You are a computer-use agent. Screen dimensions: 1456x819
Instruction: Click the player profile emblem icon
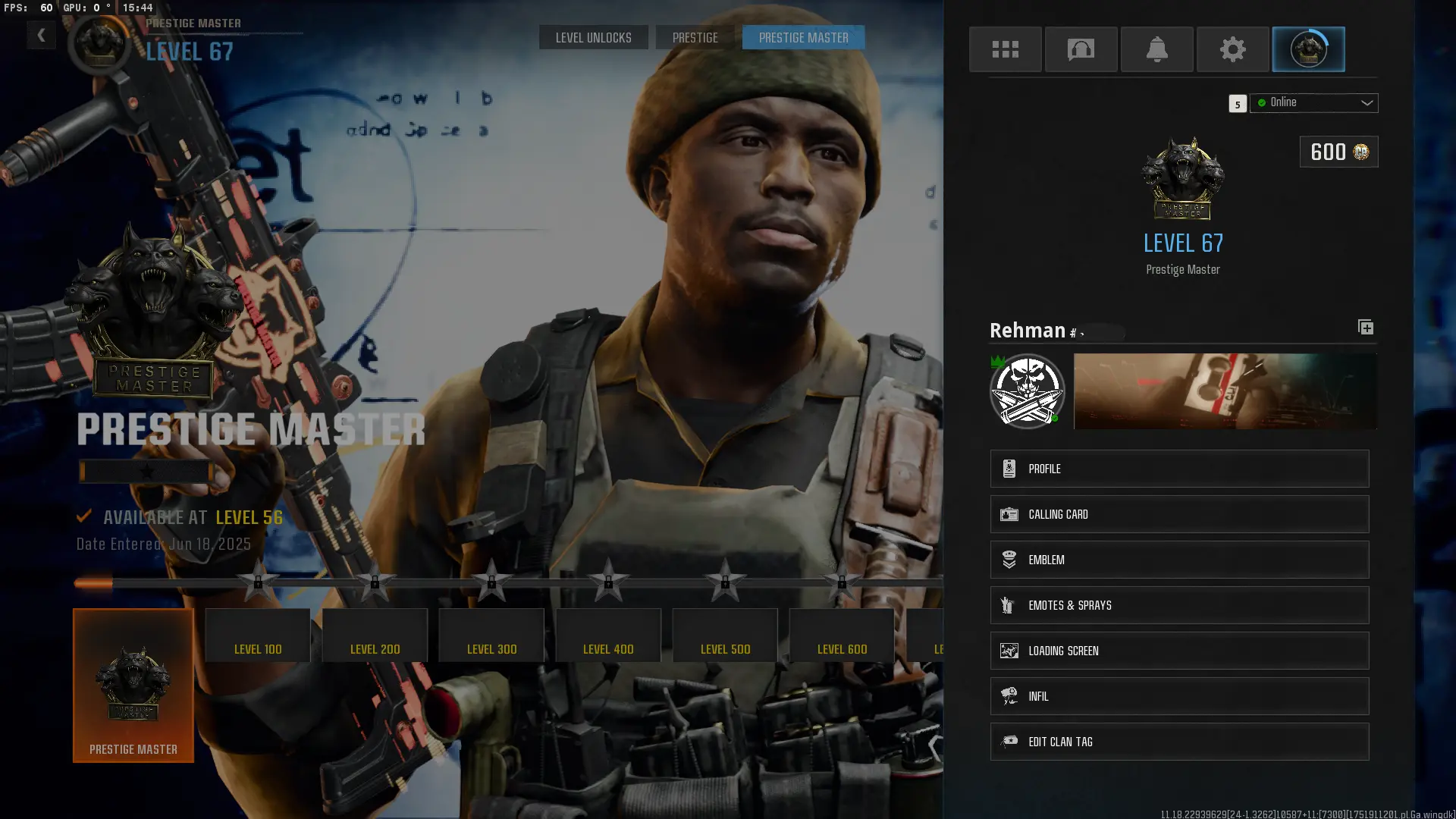pyautogui.click(x=1308, y=49)
